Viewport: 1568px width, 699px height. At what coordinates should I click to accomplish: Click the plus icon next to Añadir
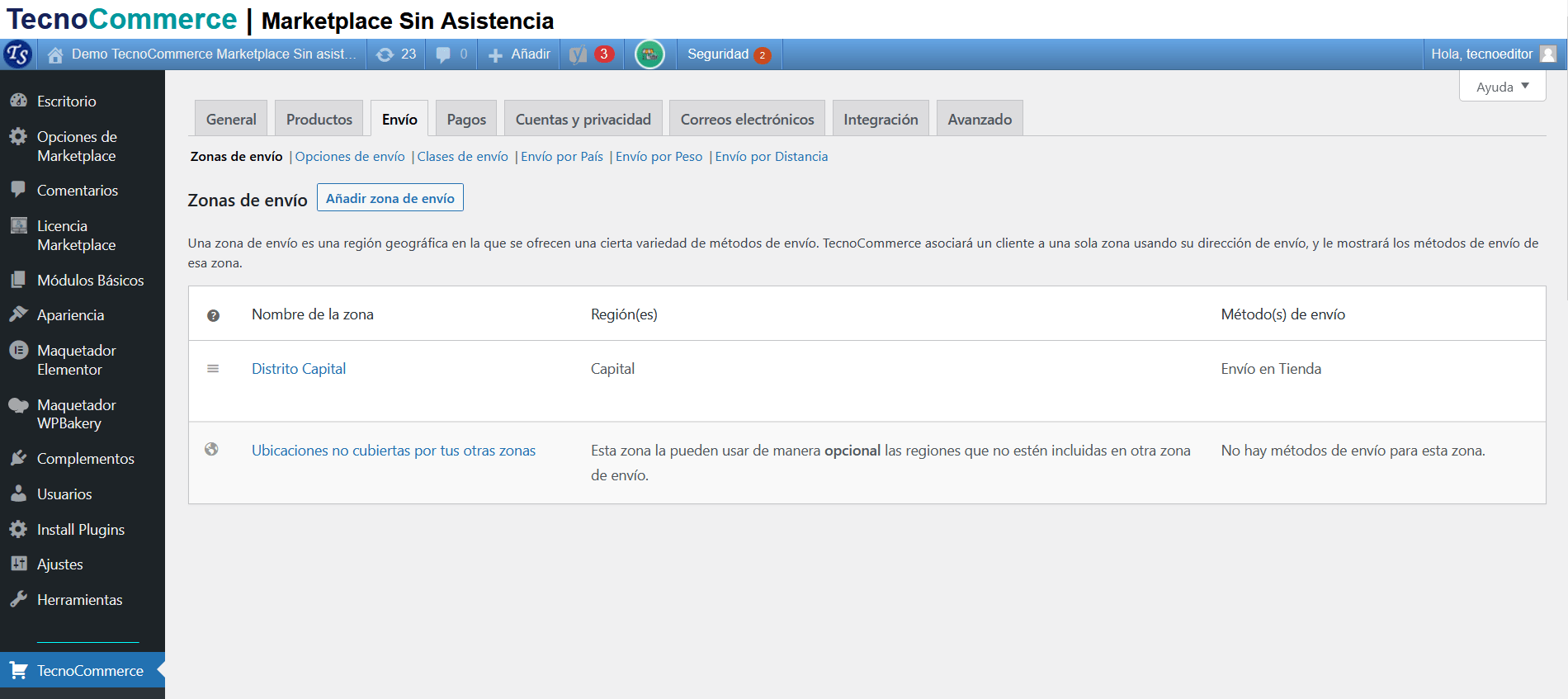click(495, 55)
